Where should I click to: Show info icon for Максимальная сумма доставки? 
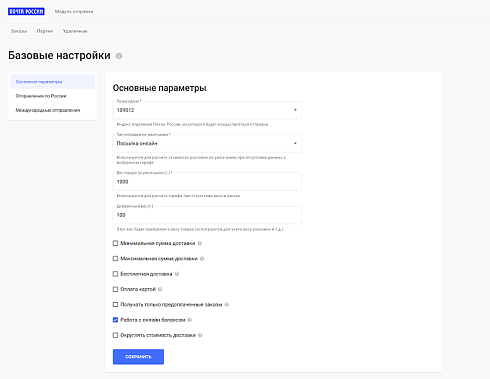[202, 259]
